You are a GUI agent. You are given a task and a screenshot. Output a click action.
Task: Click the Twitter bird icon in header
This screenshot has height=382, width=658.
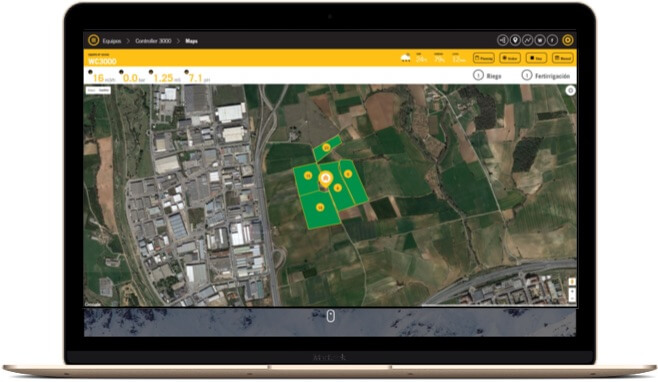(540, 40)
